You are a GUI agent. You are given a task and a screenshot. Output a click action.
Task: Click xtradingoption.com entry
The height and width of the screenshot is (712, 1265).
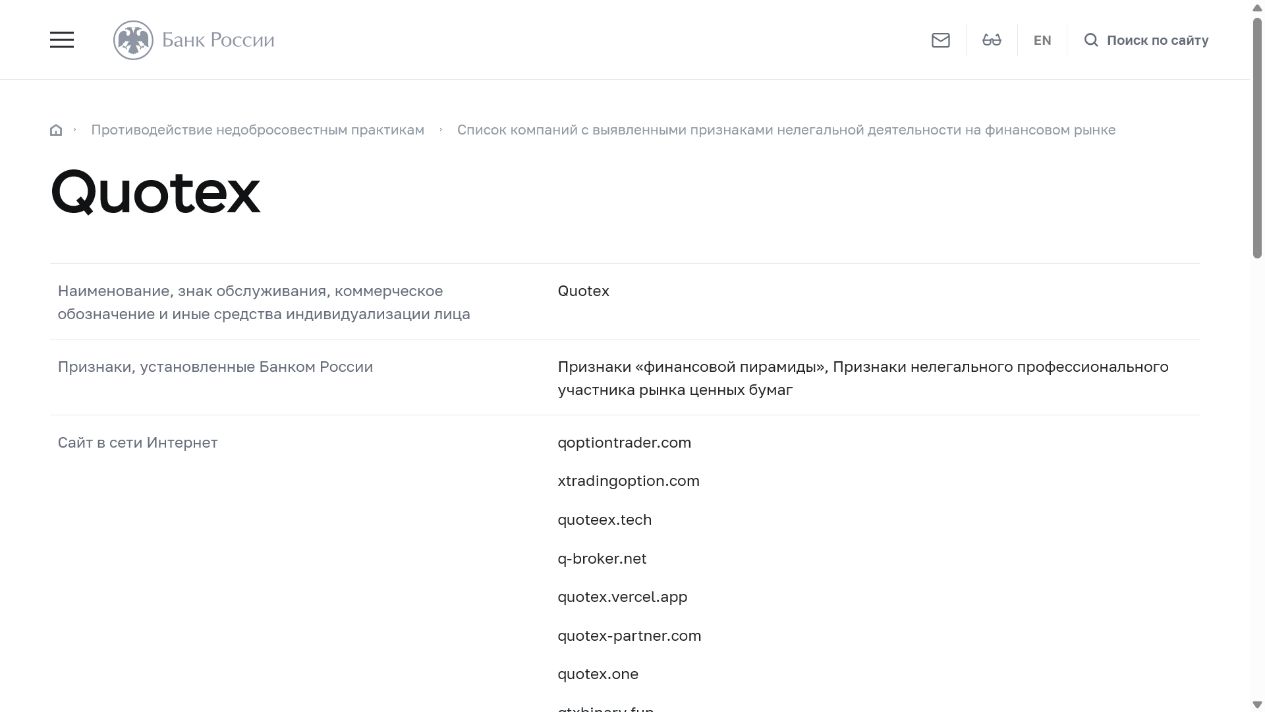coord(628,481)
